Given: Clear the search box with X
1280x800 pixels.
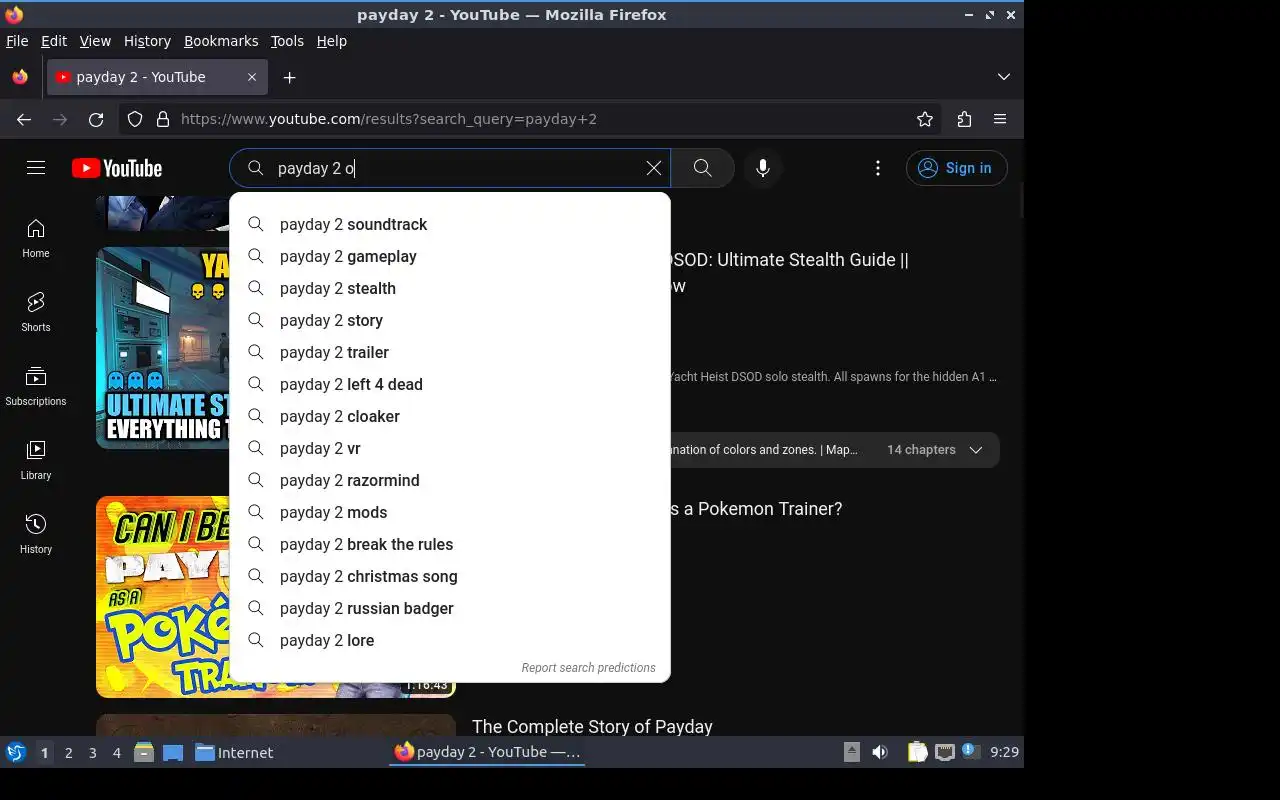Looking at the screenshot, I should click(x=654, y=168).
